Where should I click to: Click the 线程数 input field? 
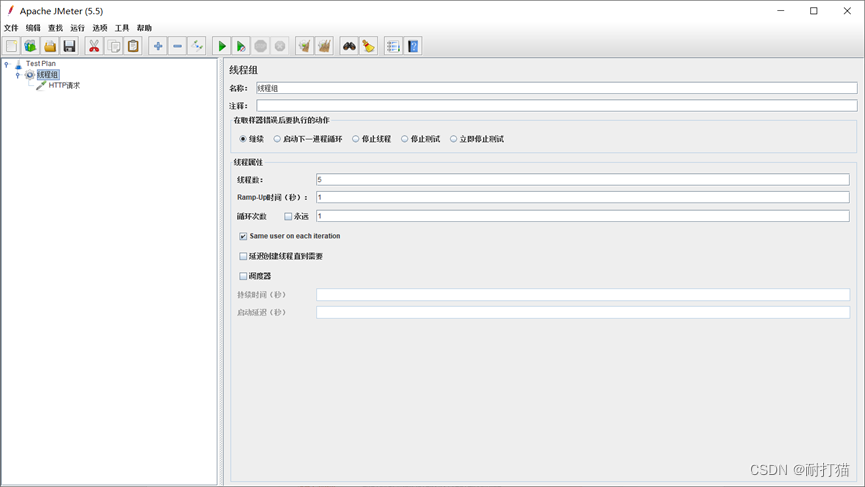[583, 179]
